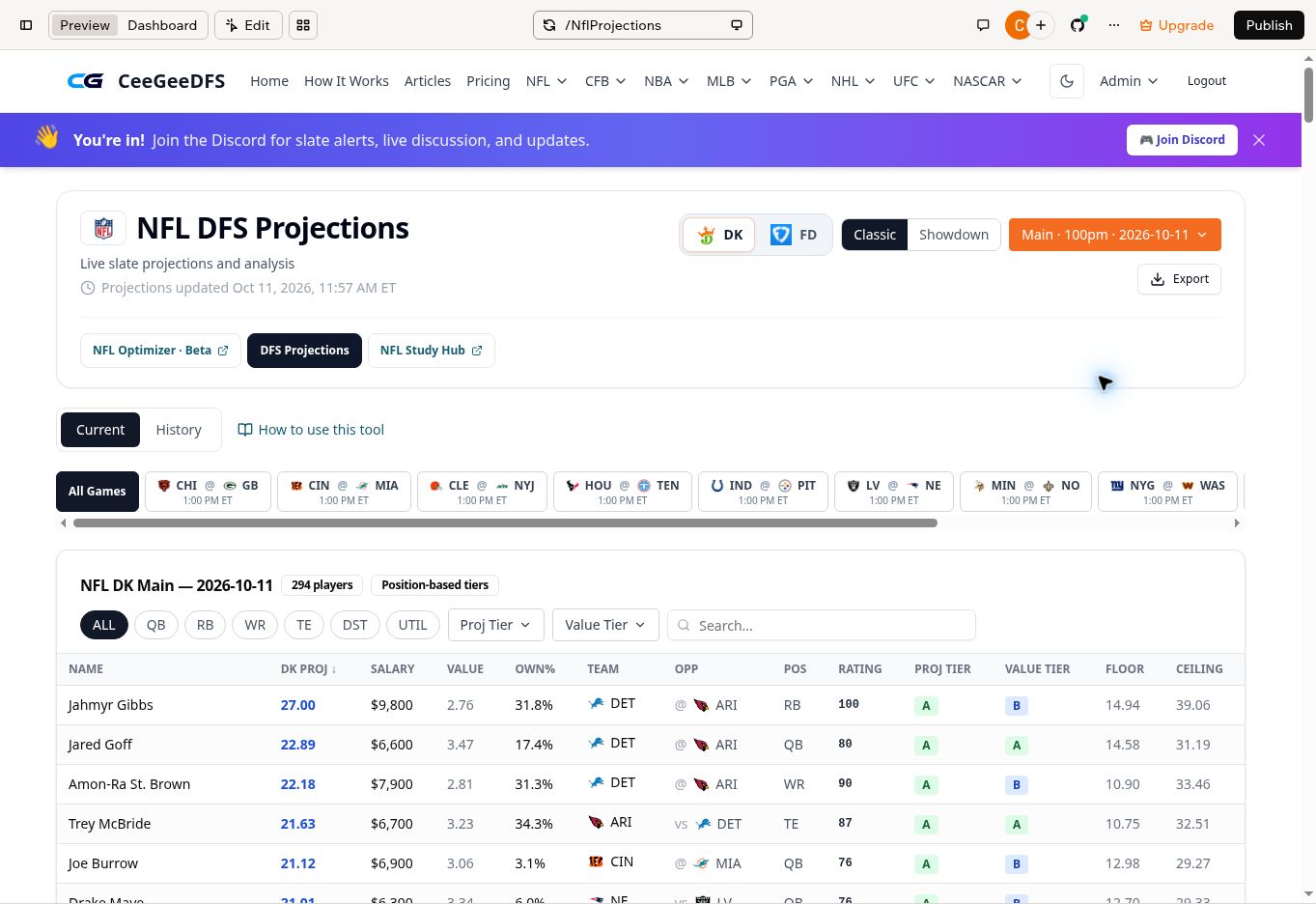Open the three-dots more menu
This screenshot has width=1316, height=904.
click(1114, 25)
